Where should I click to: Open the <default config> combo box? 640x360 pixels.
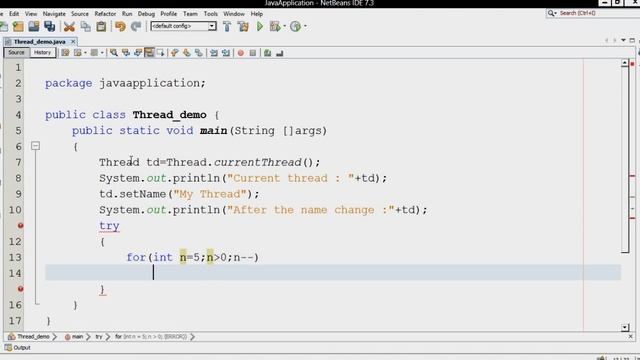point(183,26)
